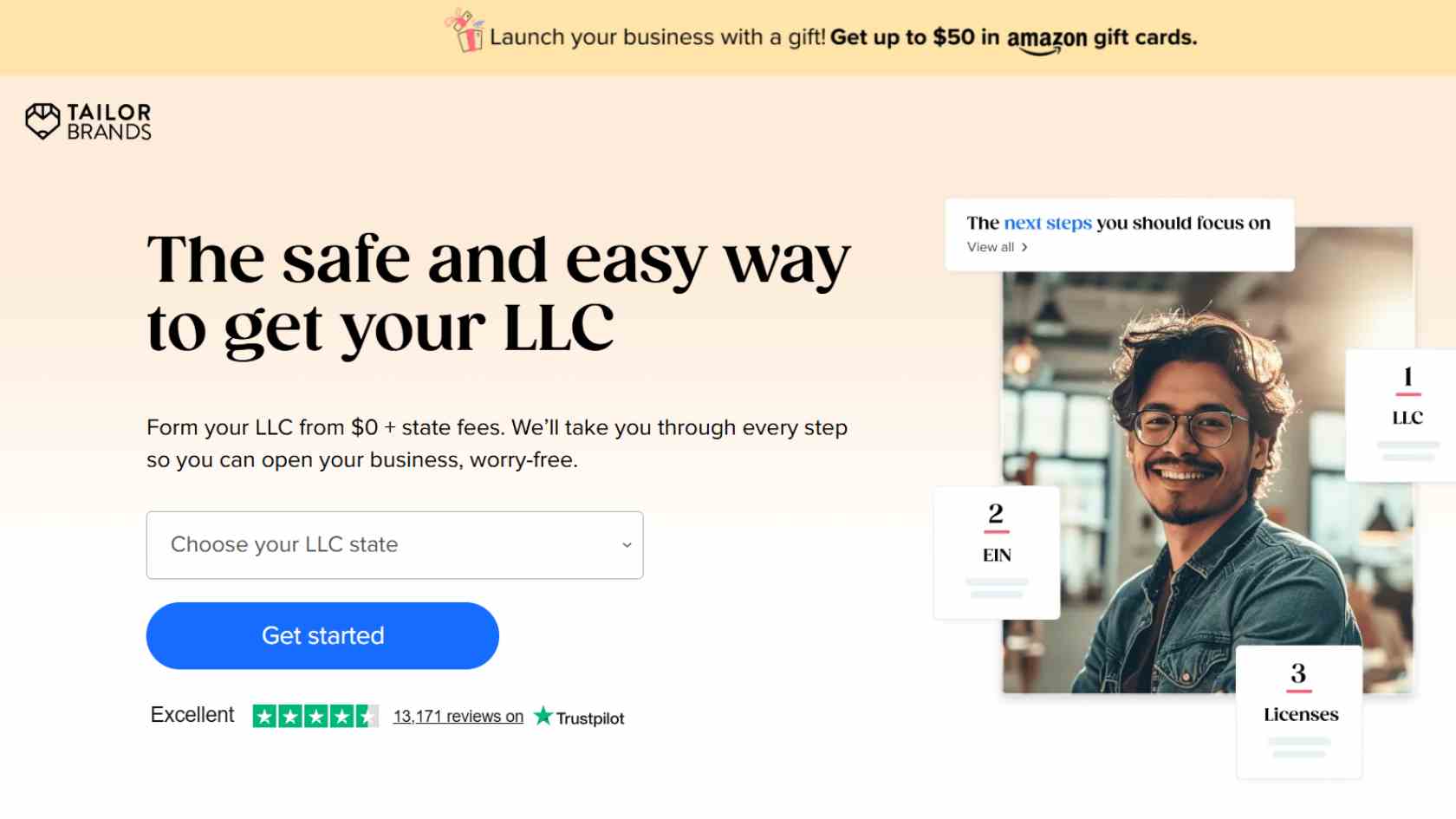Screen dimensions: 1456x819
Task: Click the View all link
Action: 991,247
